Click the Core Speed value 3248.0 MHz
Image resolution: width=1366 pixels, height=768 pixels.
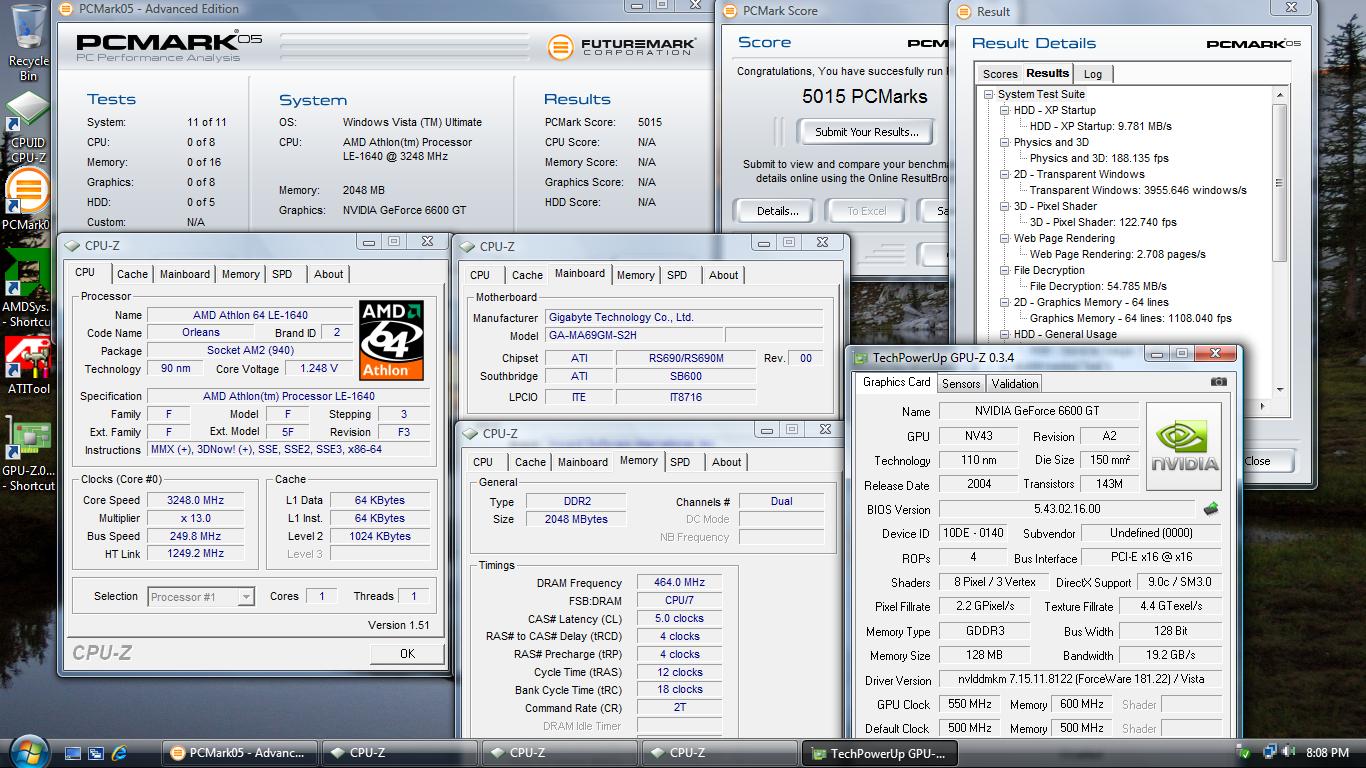click(195, 500)
